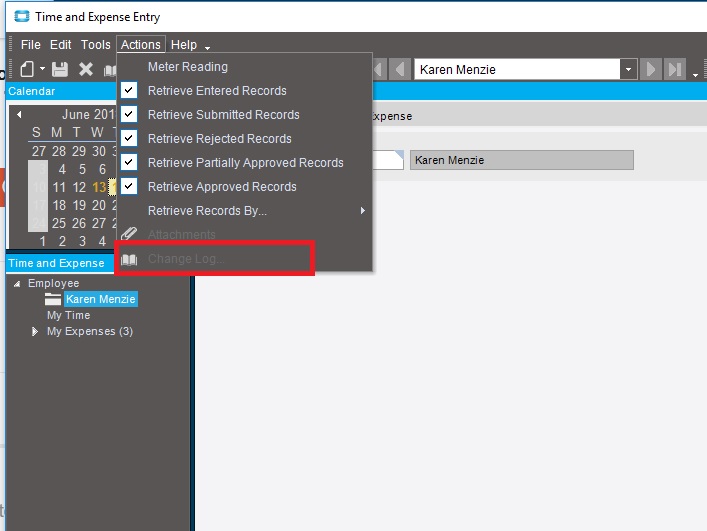This screenshot has height=531, width=707.
Task: Uncheck Retrieve Approved Records
Action: click(129, 186)
